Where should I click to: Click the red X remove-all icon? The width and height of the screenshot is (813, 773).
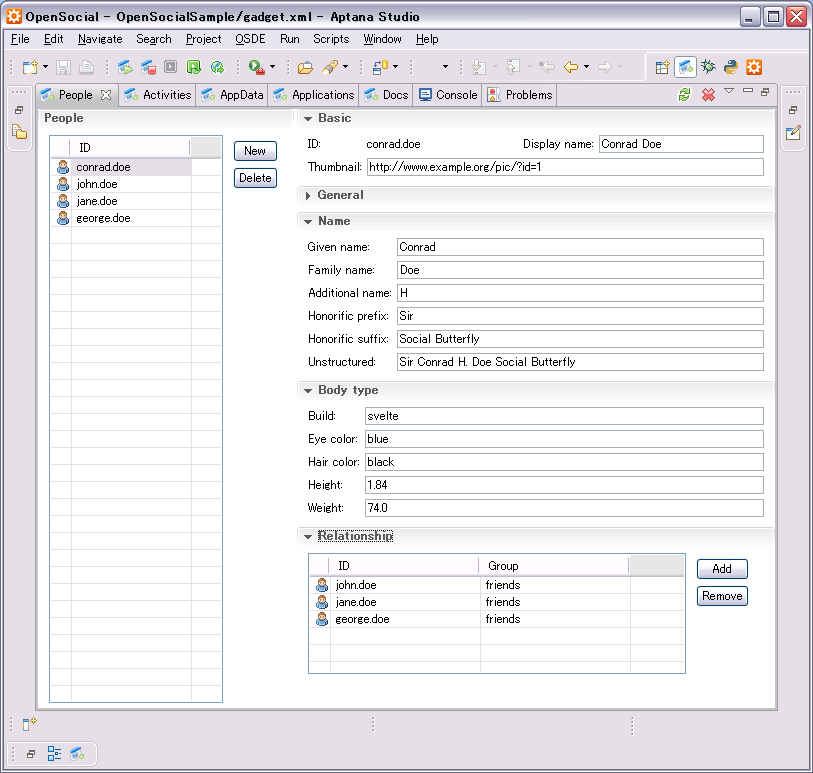point(708,94)
